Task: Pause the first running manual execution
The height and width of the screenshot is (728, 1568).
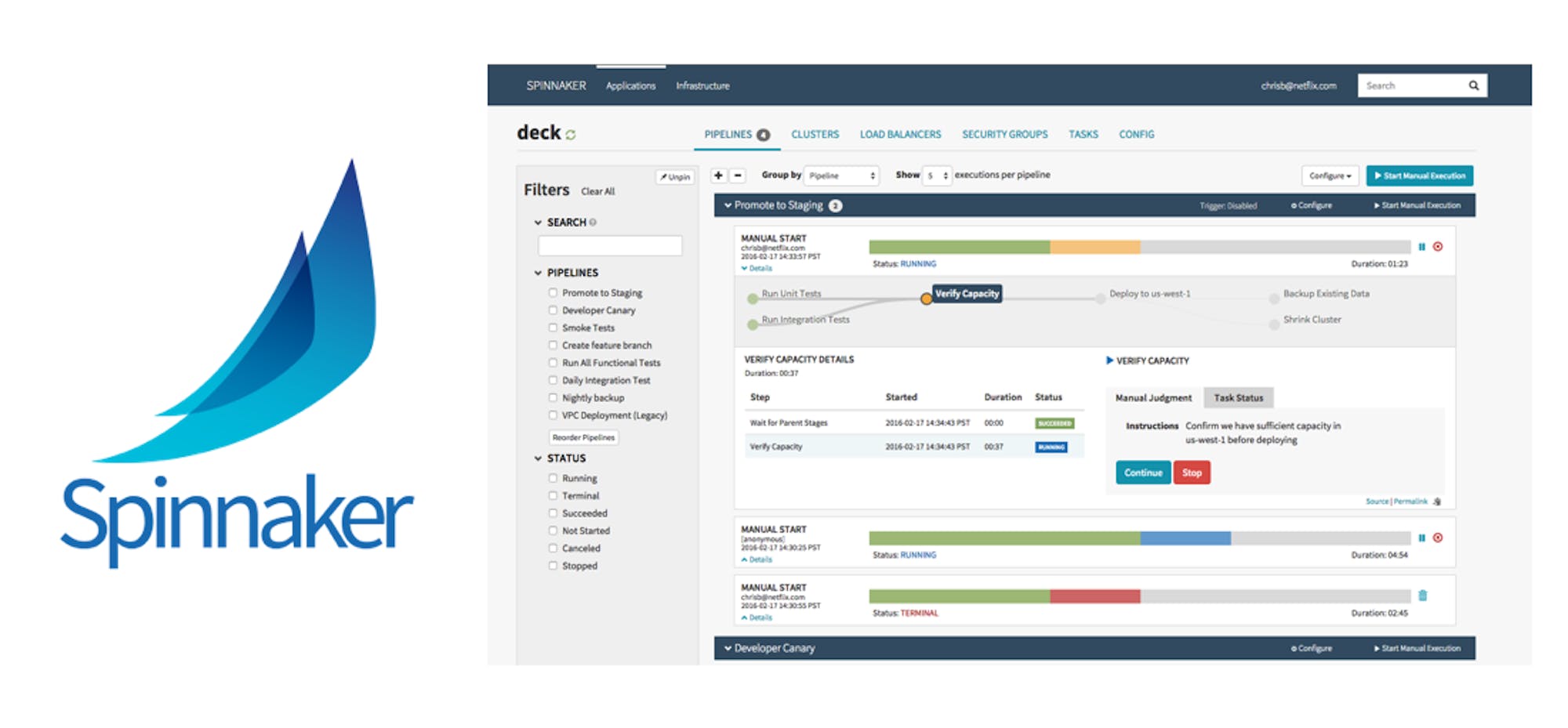Action: (x=1421, y=247)
